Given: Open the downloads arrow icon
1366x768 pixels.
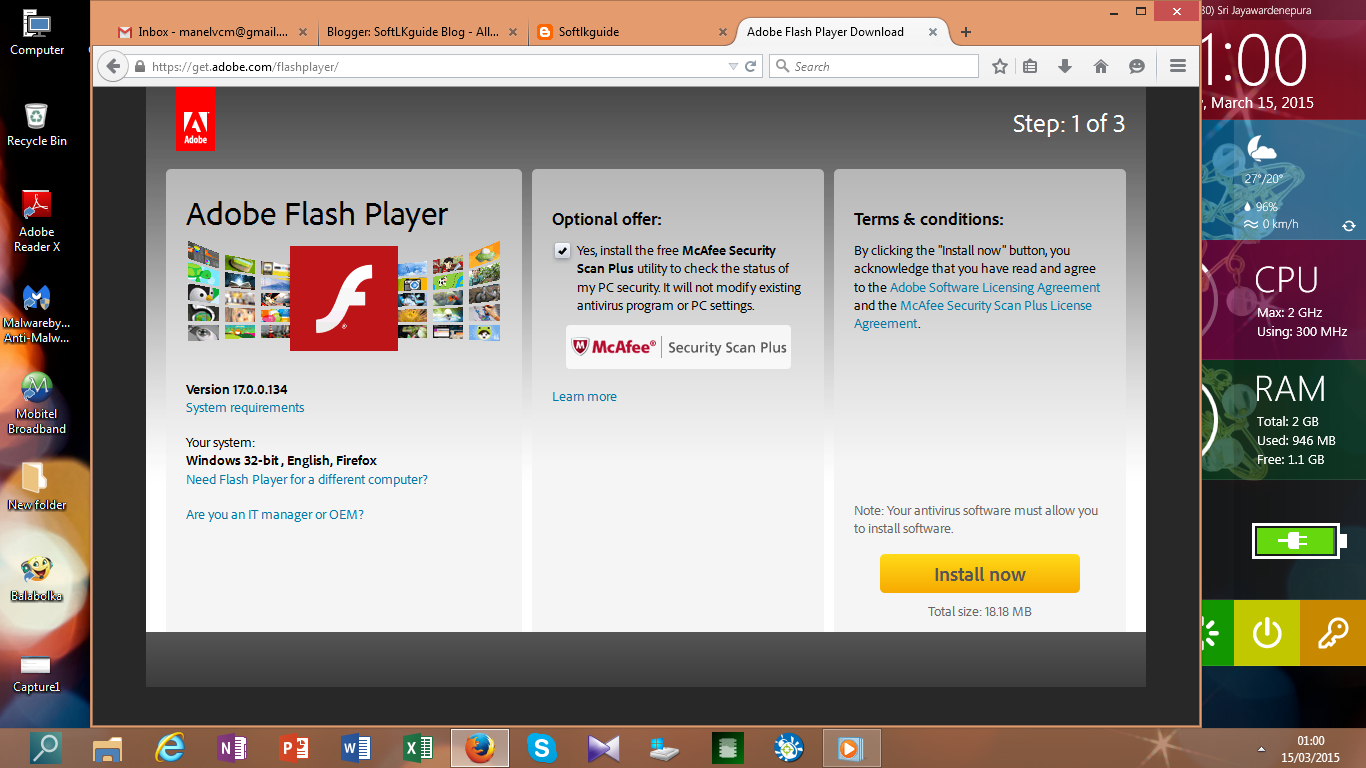Looking at the screenshot, I should tap(1065, 66).
